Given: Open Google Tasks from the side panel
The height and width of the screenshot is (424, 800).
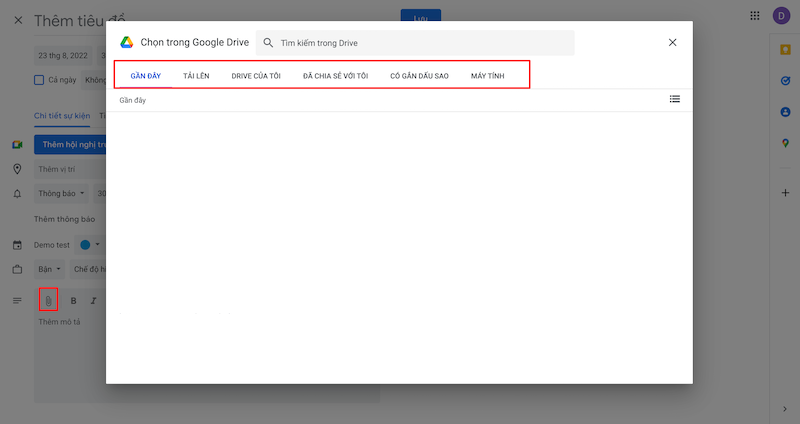Looking at the screenshot, I should 785,80.
